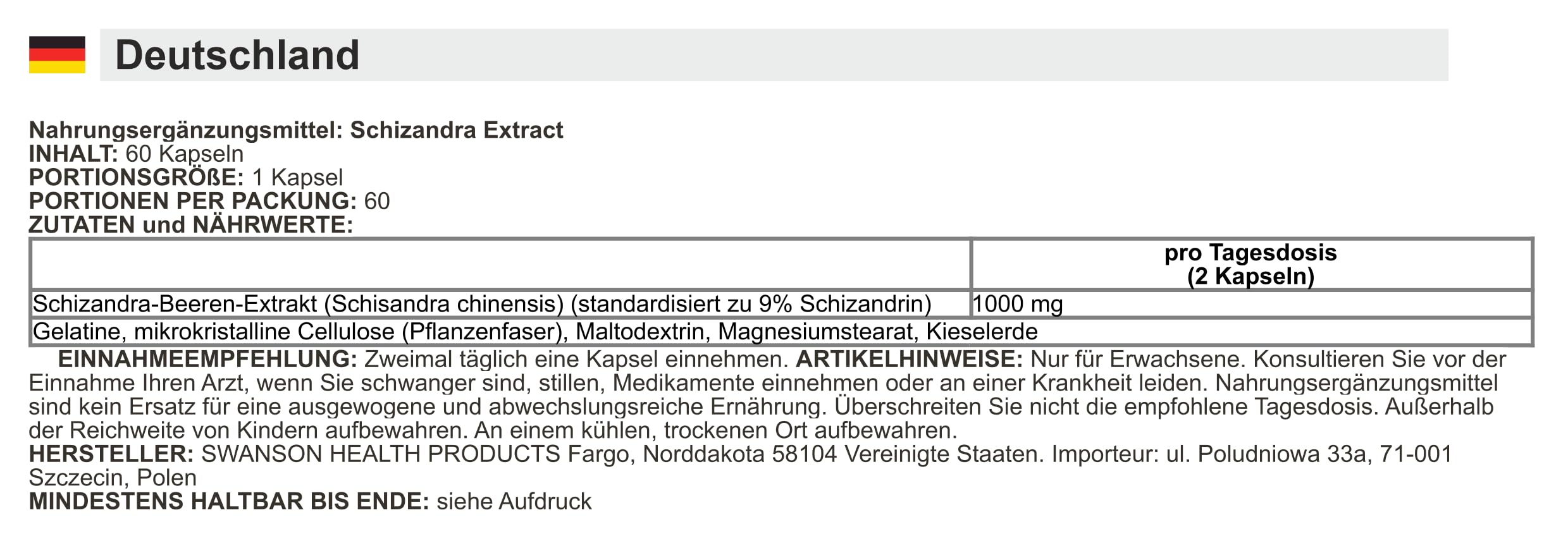Screen dimensions: 1568x553
Task: Click the Gelatine ingredients row
Action: (781, 332)
